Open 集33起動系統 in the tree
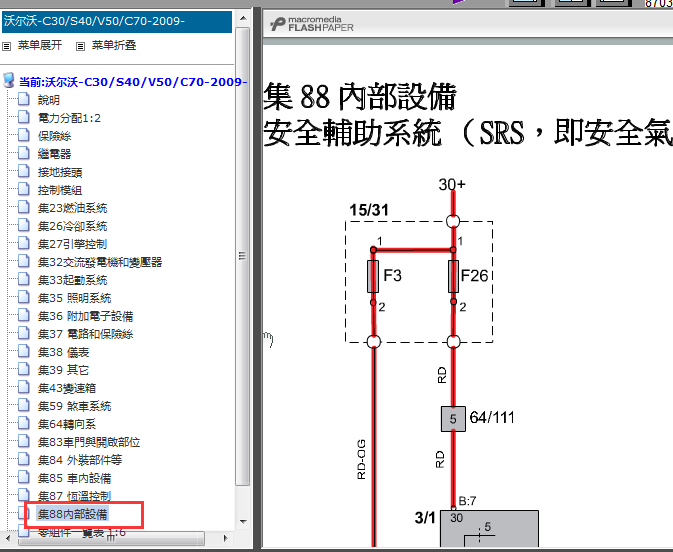Viewport: 673px width, 552px height. pyautogui.click(x=73, y=280)
